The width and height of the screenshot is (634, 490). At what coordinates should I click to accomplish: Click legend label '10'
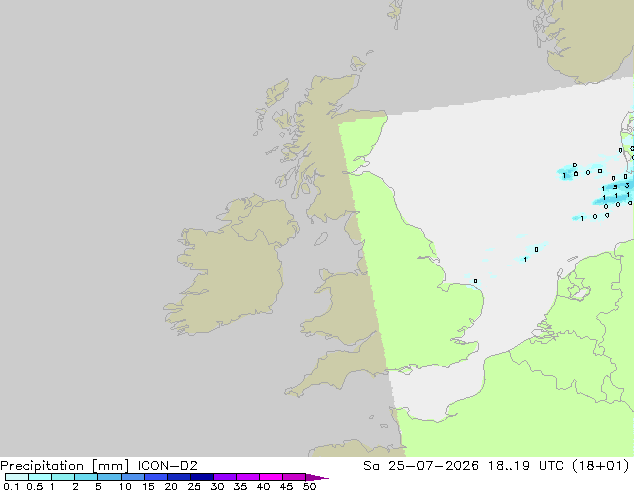[x=125, y=486]
